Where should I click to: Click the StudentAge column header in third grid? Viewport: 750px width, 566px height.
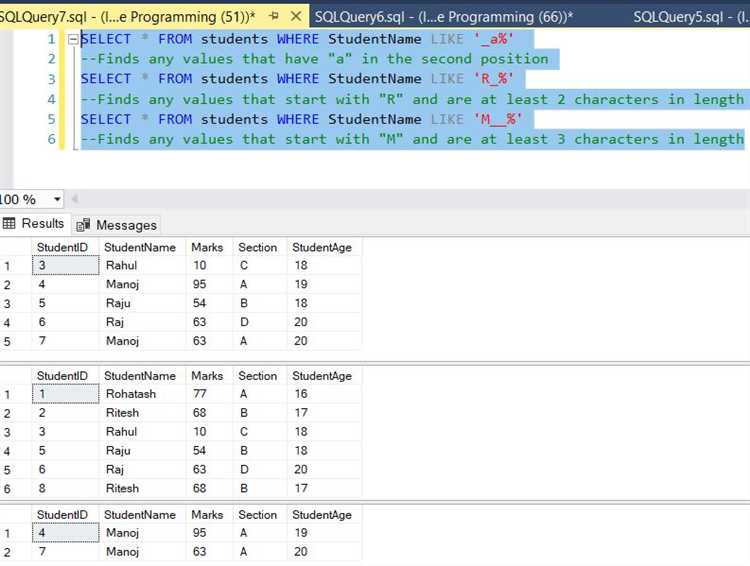(x=321, y=515)
